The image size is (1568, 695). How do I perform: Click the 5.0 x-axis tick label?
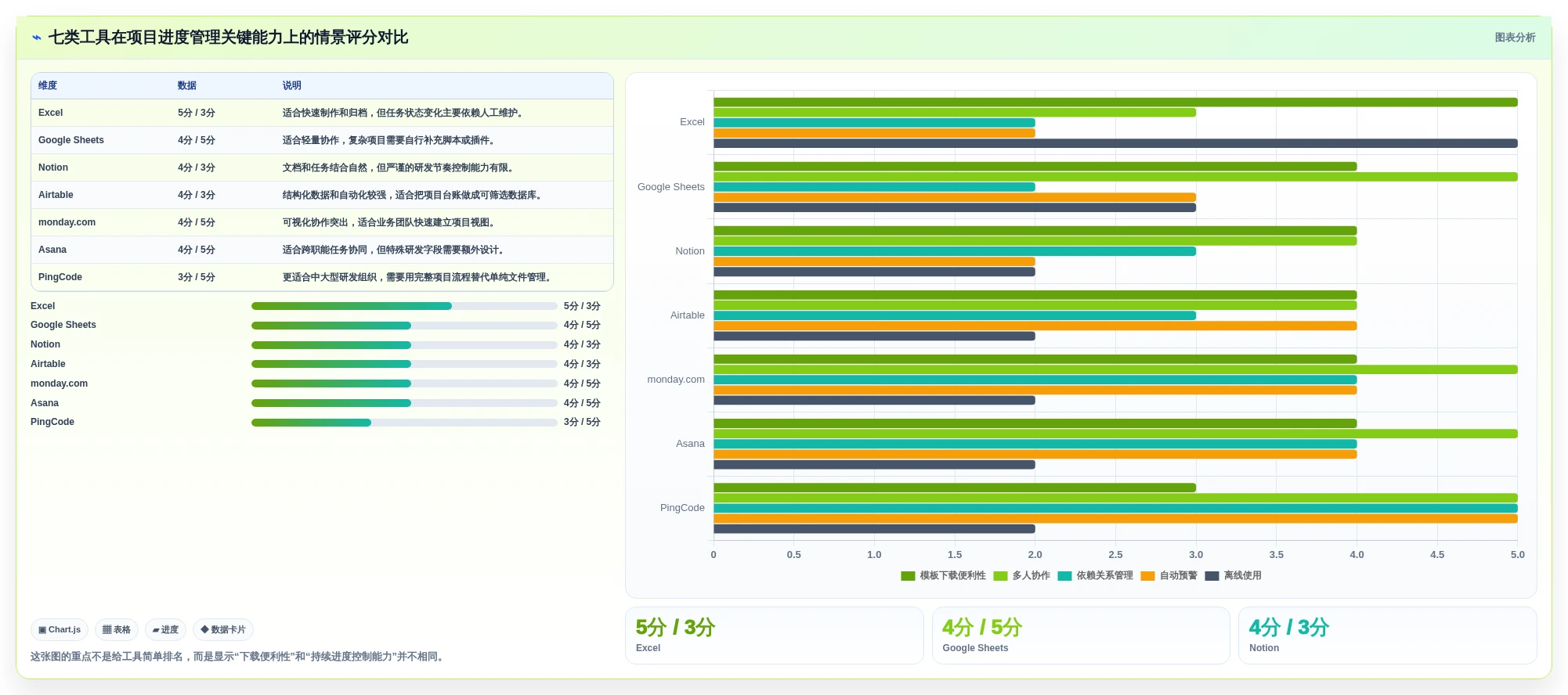click(x=1517, y=555)
